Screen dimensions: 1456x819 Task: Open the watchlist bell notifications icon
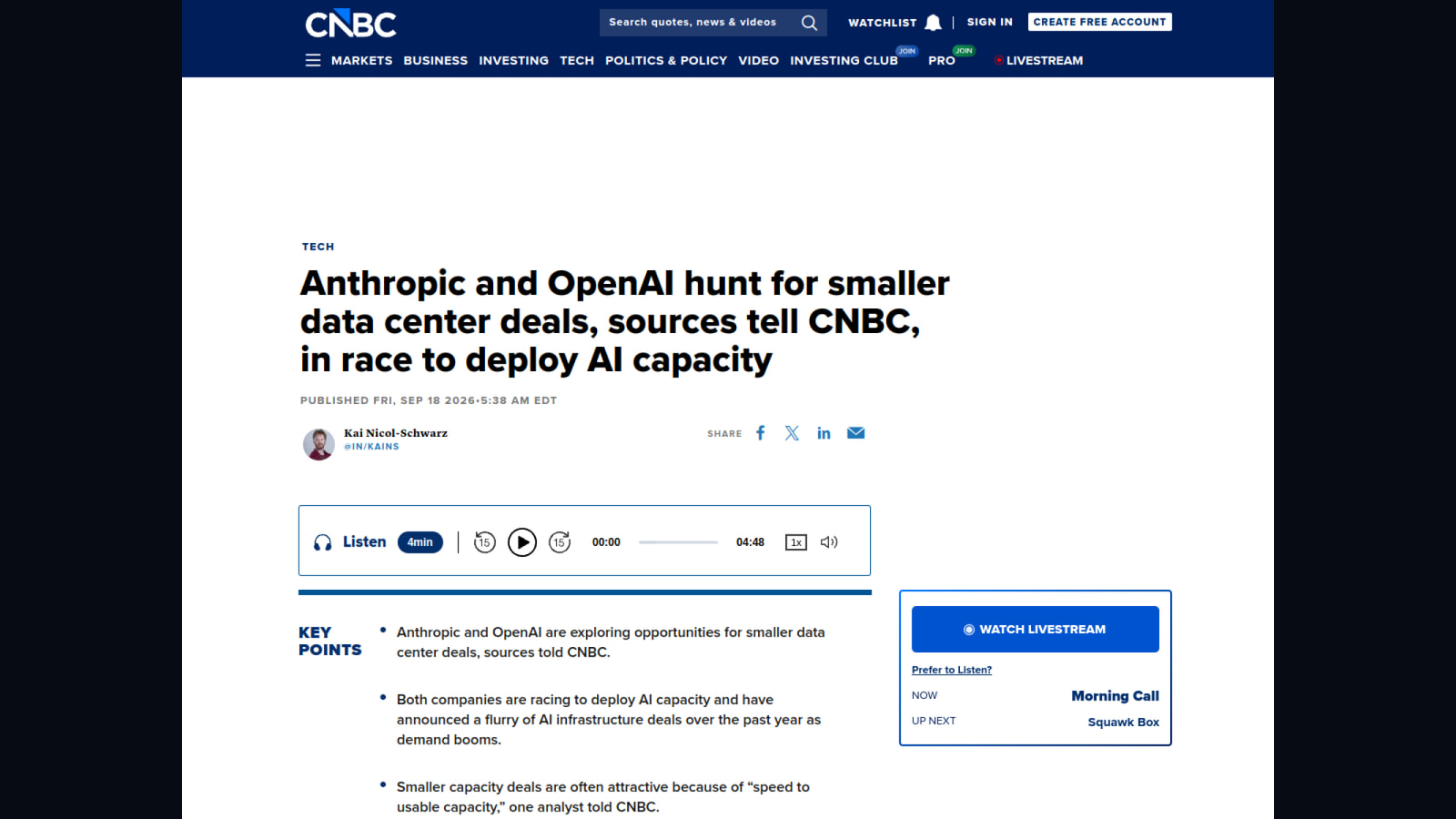pos(933,23)
